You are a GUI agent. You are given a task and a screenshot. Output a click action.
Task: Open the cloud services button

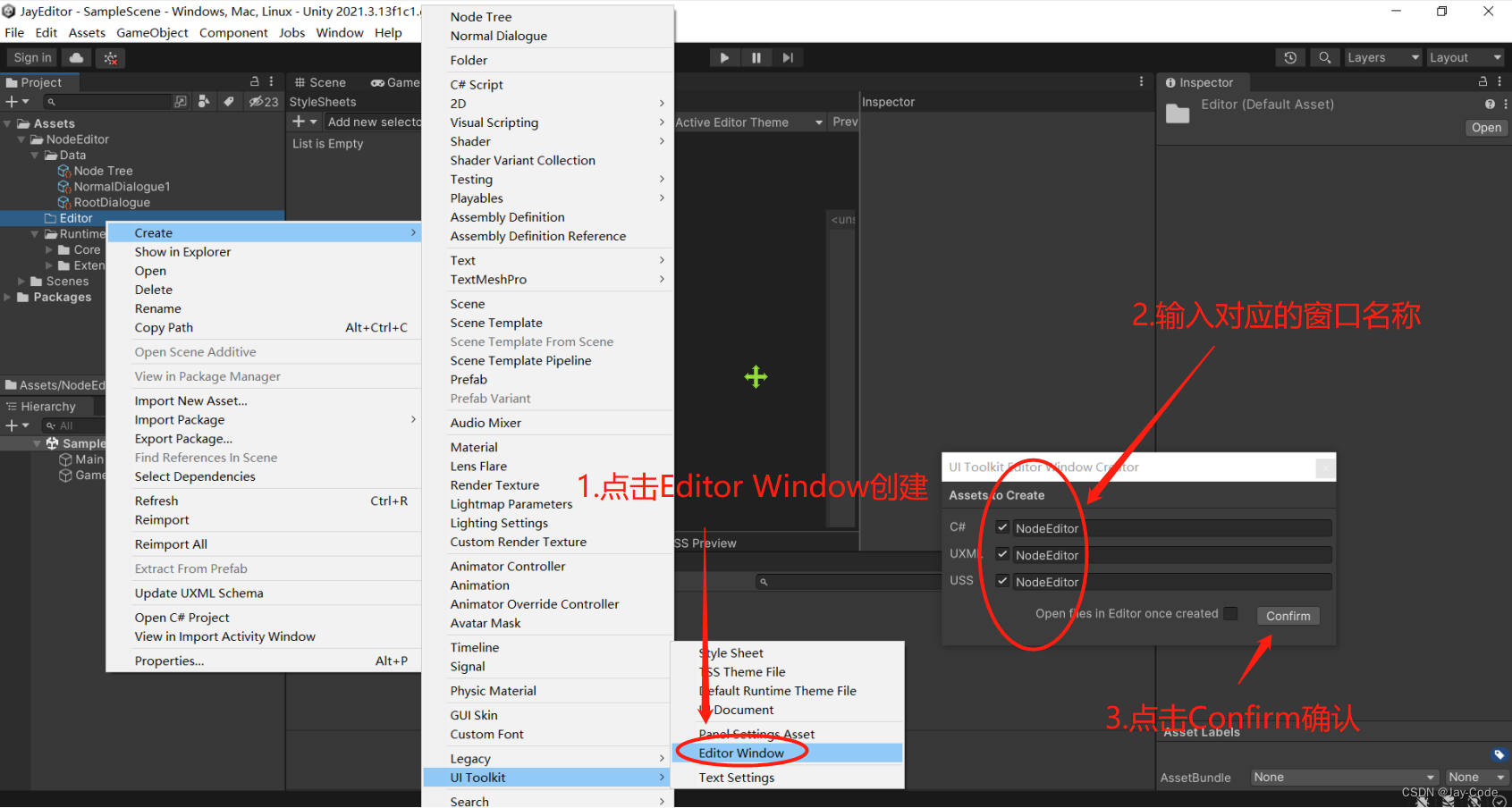tap(77, 57)
